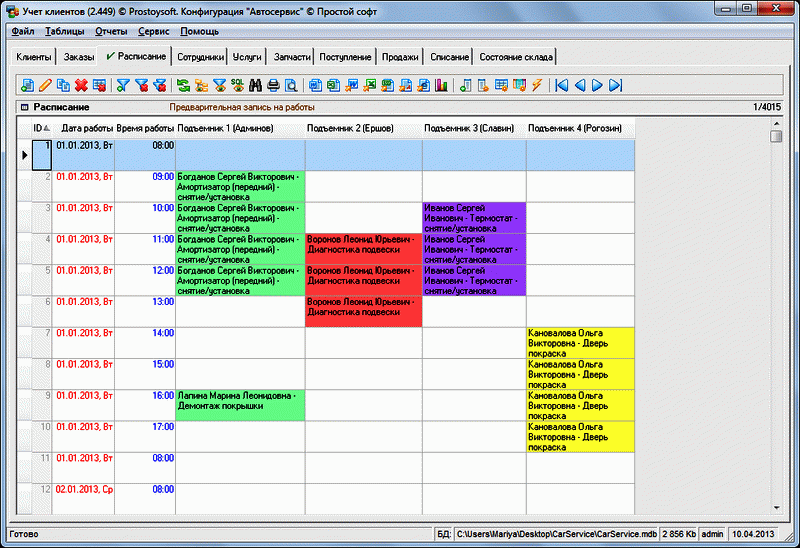
Task: Open search with the binoculars icon
Action: [x=255, y=85]
